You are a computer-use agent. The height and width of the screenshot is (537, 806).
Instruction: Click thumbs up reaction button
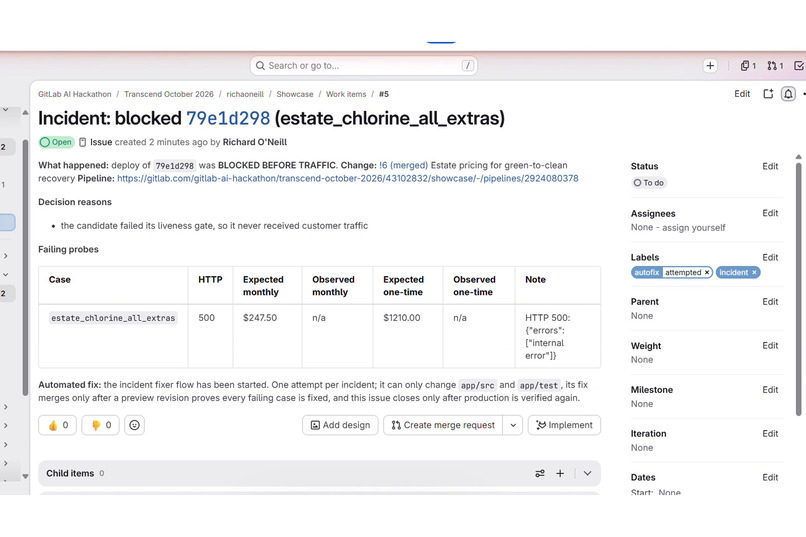coord(58,425)
